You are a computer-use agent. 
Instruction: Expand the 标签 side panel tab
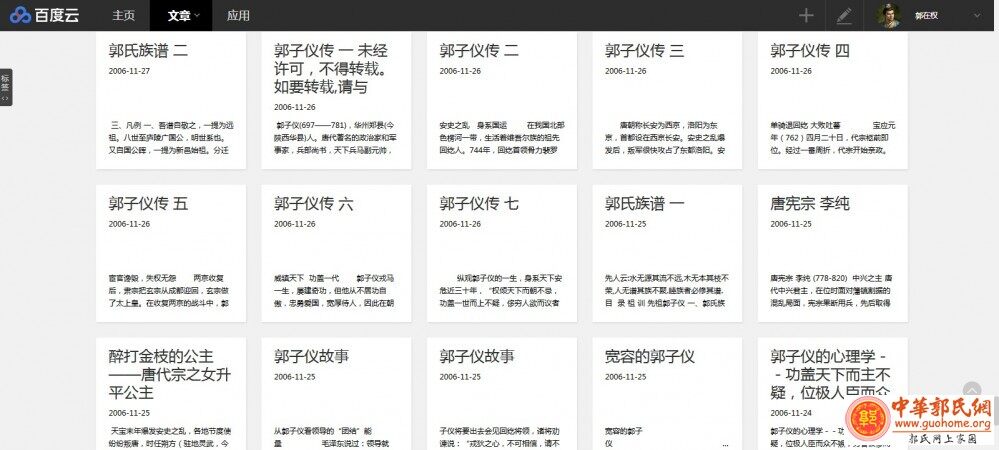[x=5, y=87]
